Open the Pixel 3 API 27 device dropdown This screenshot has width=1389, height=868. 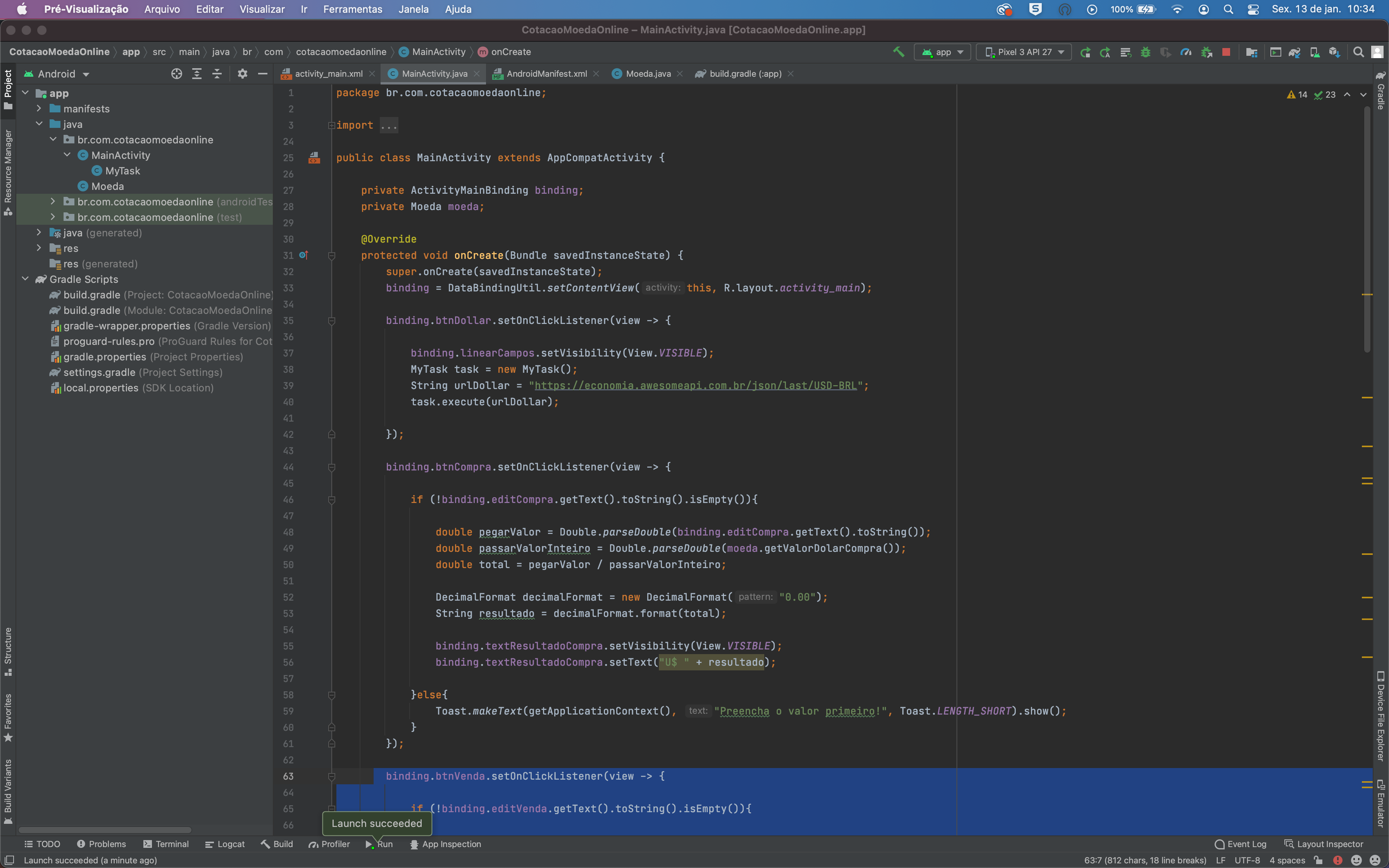(x=1024, y=52)
